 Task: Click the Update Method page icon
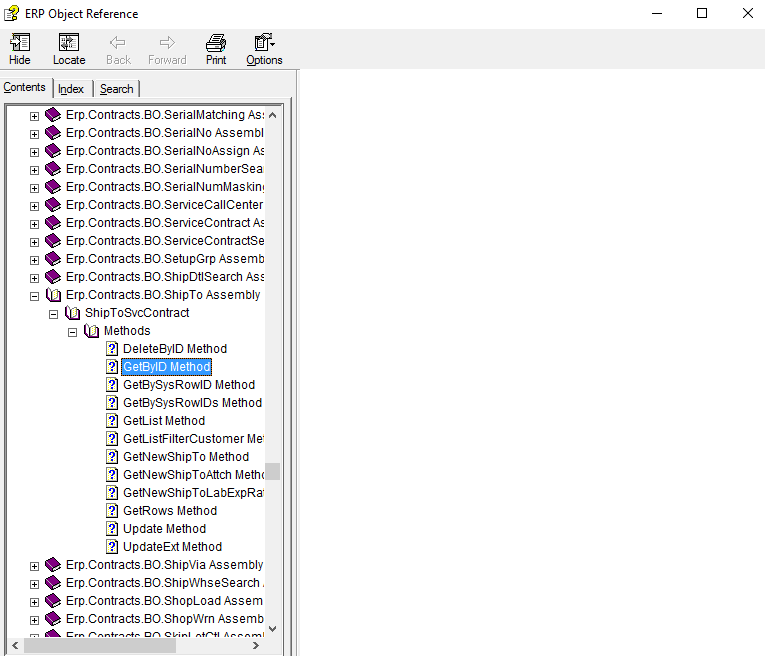tap(112, 529)
